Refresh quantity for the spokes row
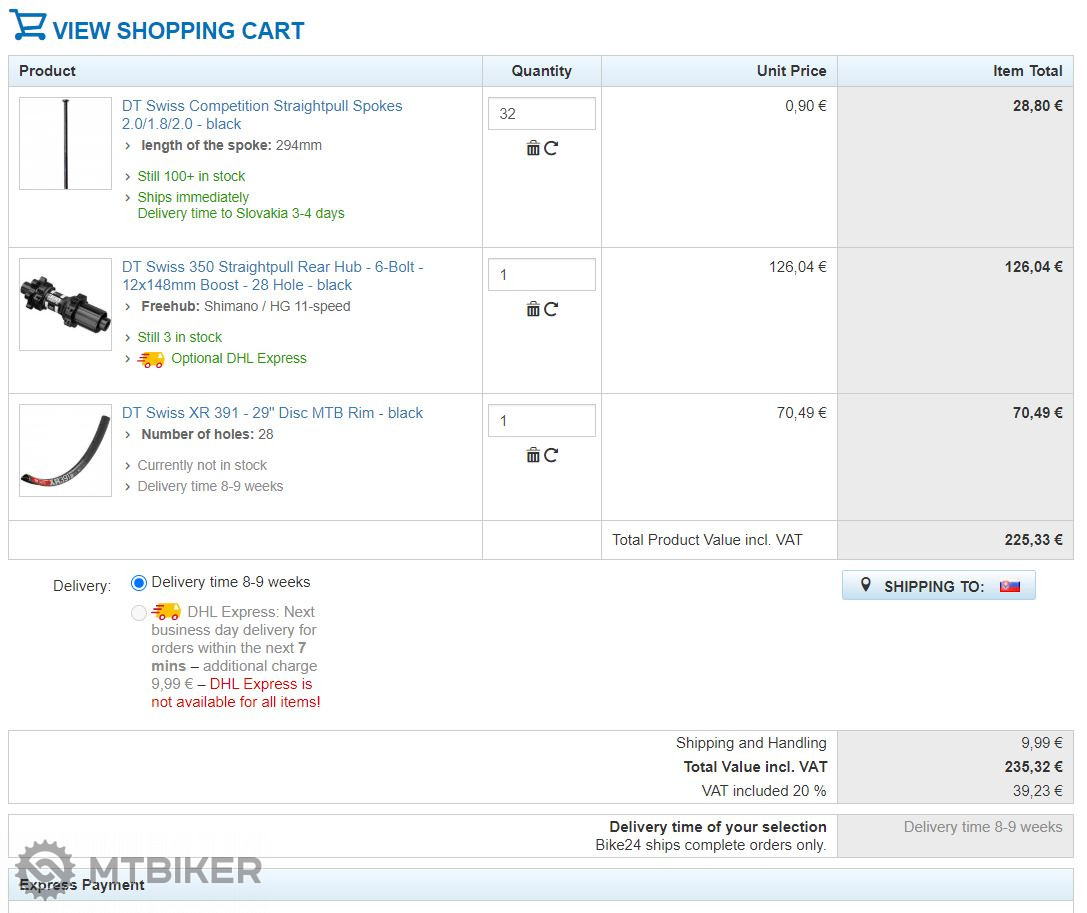This screenshot has height=913, width=1087. [x=551, y=148]
